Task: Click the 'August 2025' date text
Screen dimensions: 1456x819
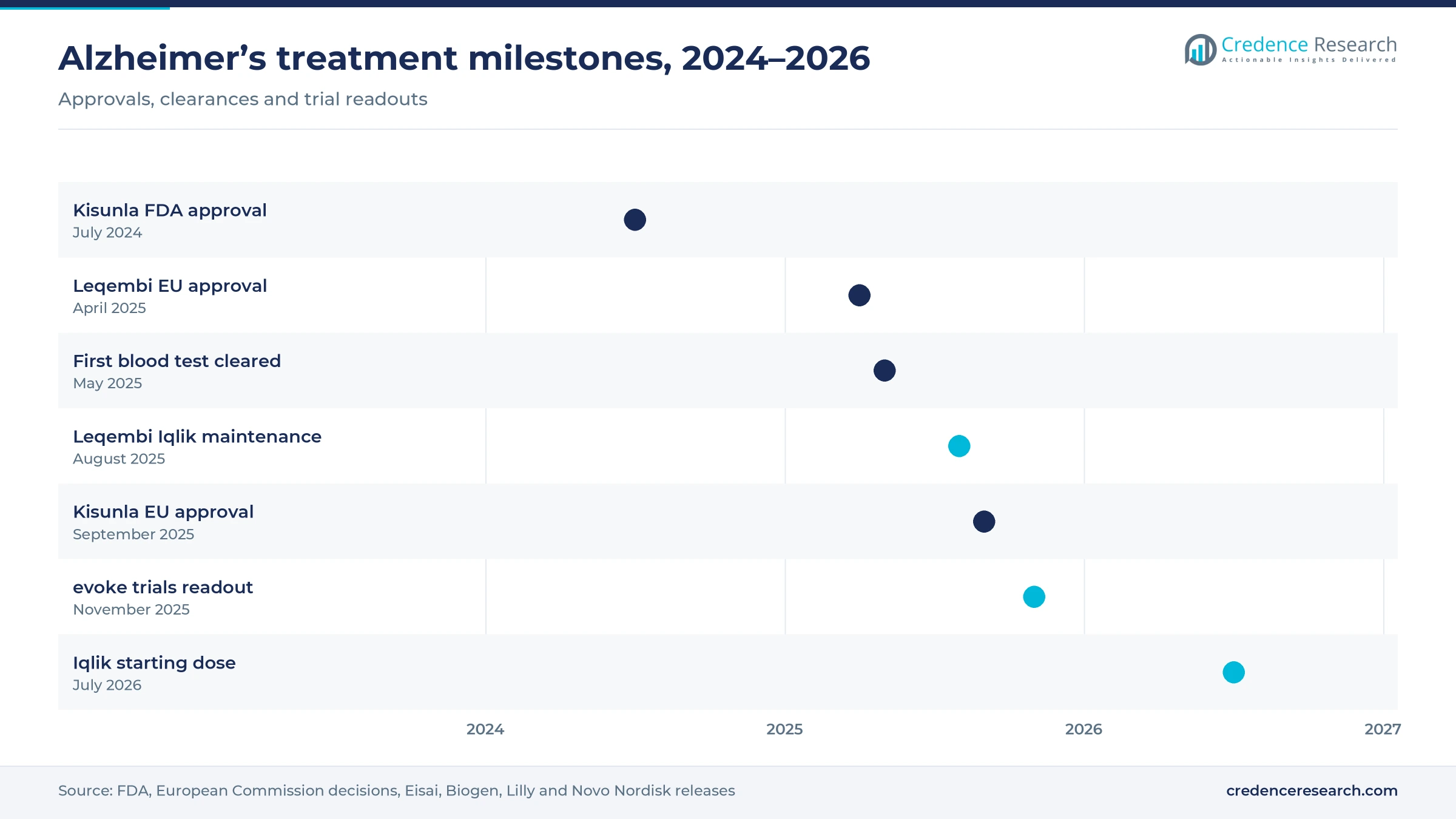Action: pos(119,459)
